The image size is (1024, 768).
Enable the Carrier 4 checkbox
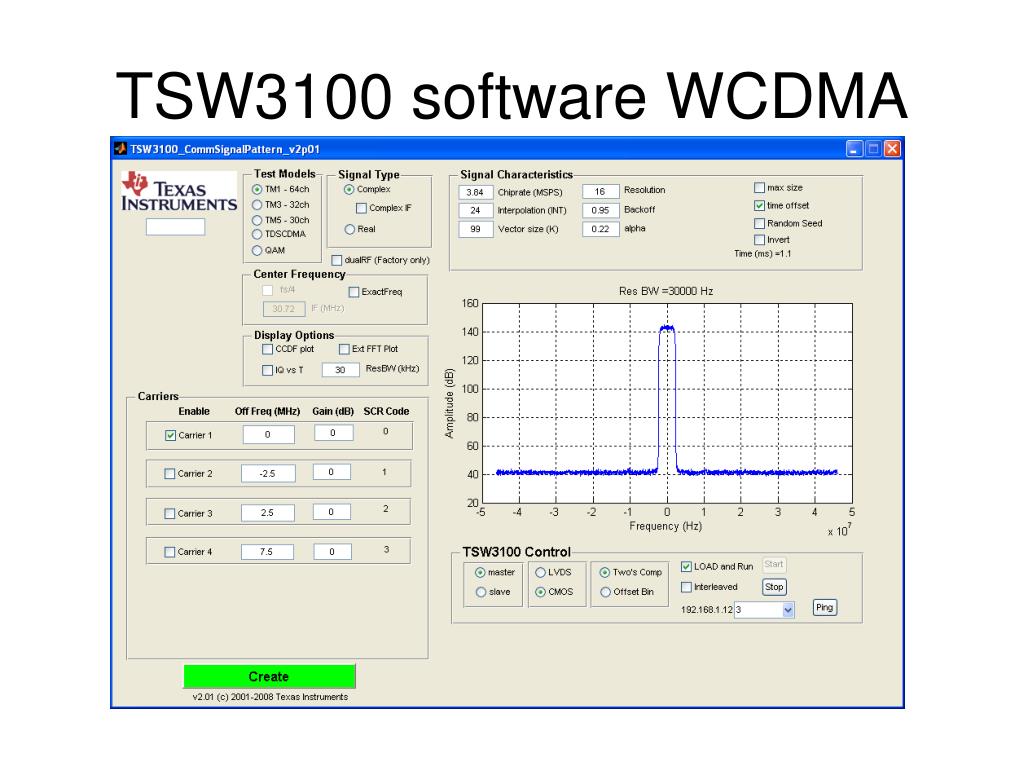(170, 552)
